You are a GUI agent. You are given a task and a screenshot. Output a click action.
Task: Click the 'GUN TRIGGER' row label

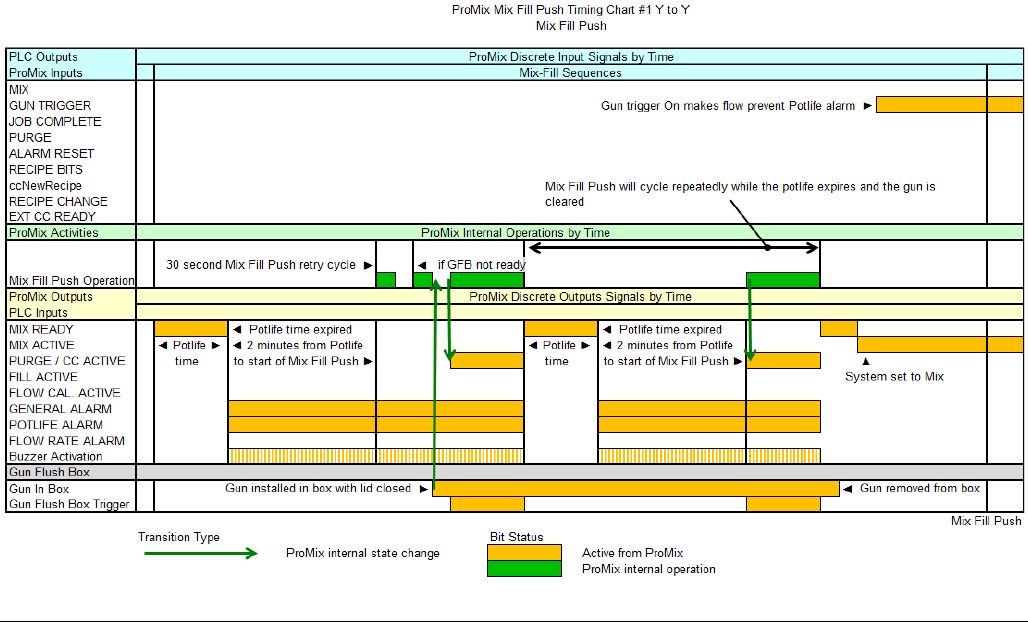(50, 106)
